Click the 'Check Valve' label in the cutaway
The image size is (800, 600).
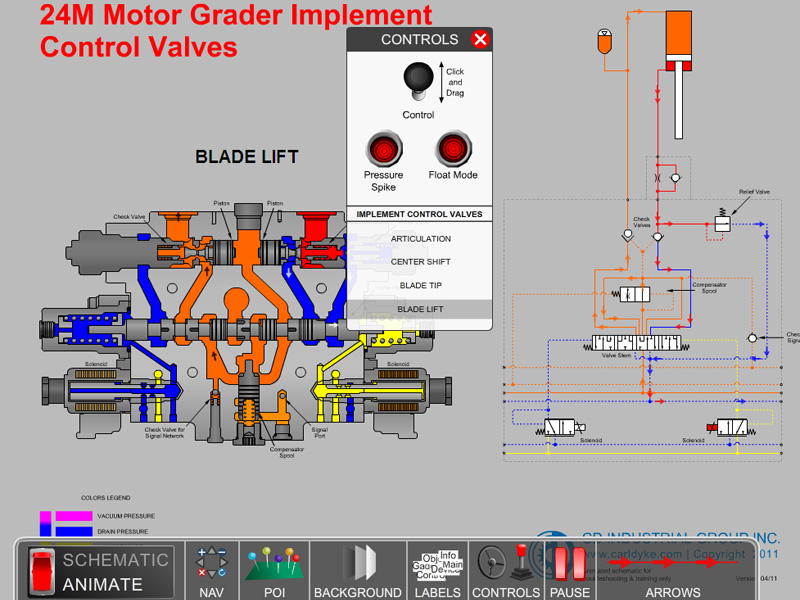point(129,217)
